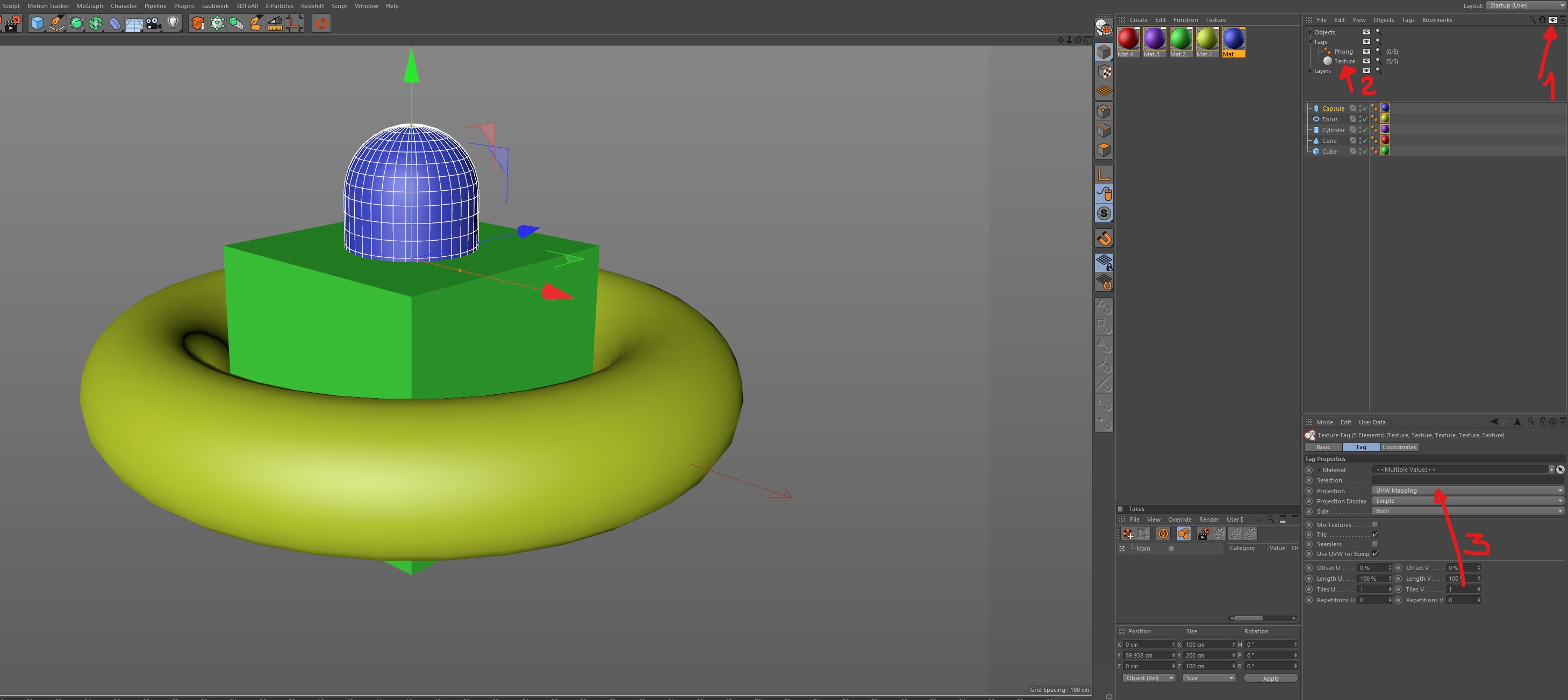Open the MoGraph menu
The image size is (1568, 700).
pyautogui.click(x=89, y=5)
